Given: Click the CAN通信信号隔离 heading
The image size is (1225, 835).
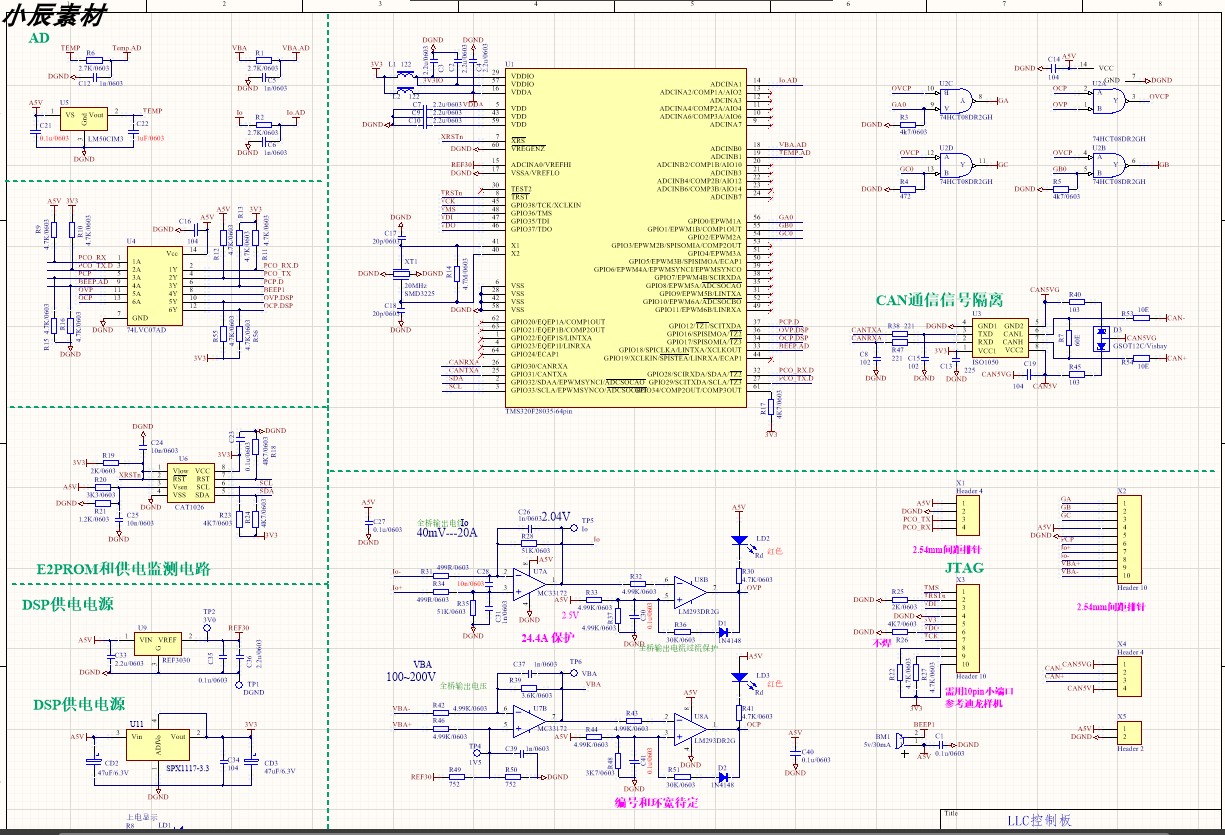Looking at the screenshot, I should pyautogui.click(x=939, y=300).
